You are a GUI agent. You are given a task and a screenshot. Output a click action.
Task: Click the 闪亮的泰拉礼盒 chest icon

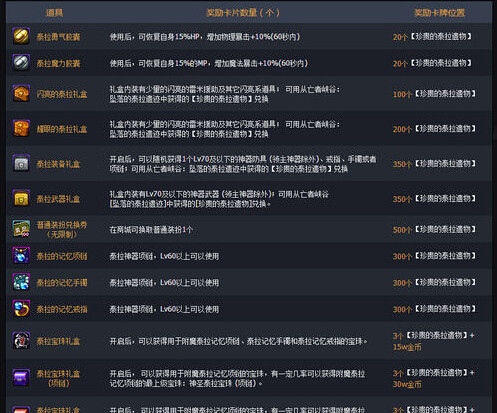click(x=21, y=94)
